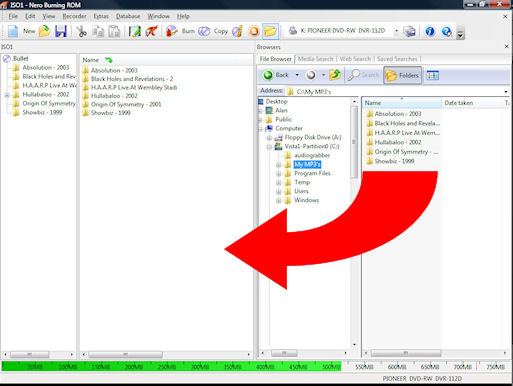Open the Recorder menu
Screen dimensions: 513x386
pos(74,16)
